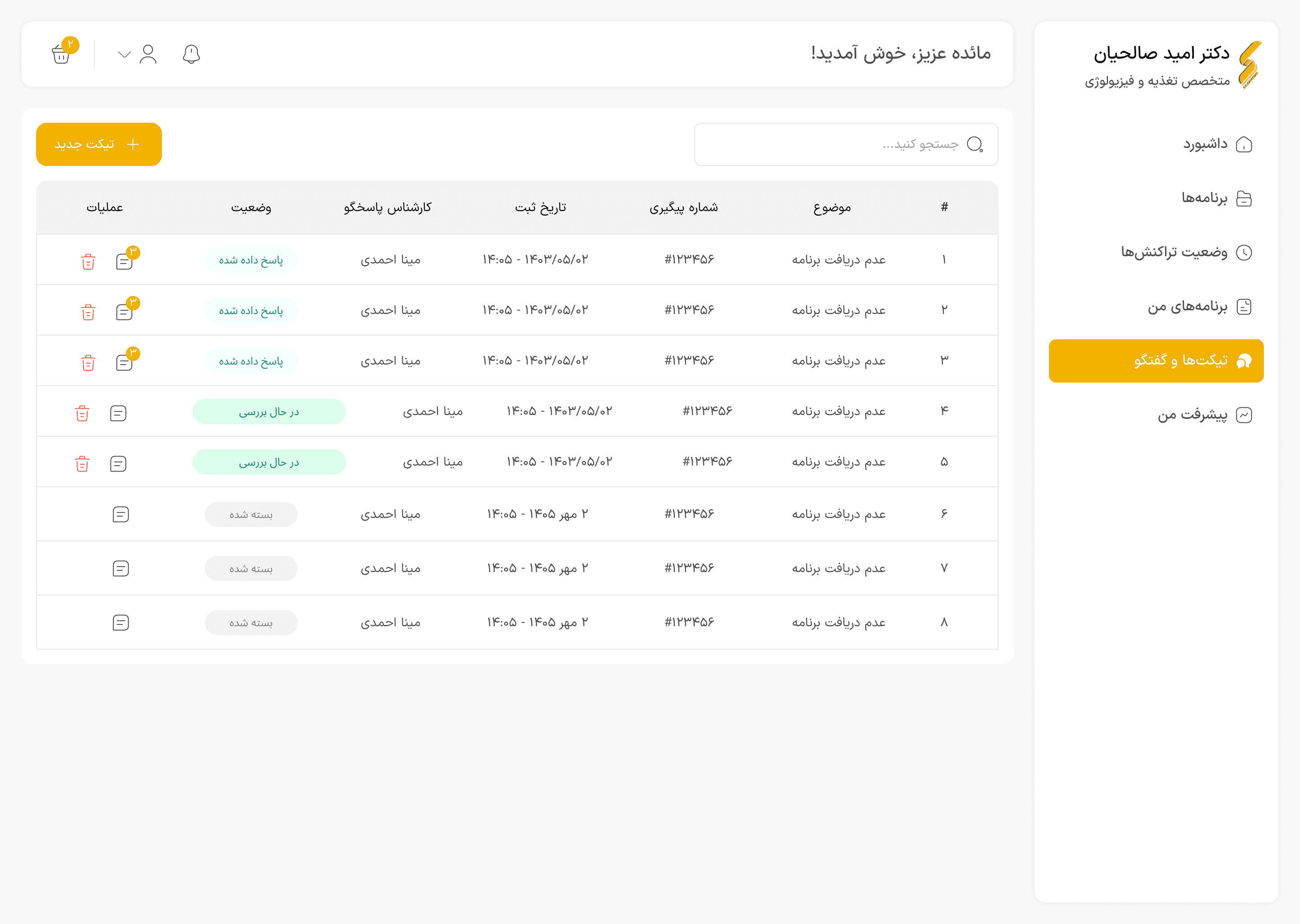1300x924 pixels.
Task: View messages of ticket row ۴
Action: pos(118,413)
